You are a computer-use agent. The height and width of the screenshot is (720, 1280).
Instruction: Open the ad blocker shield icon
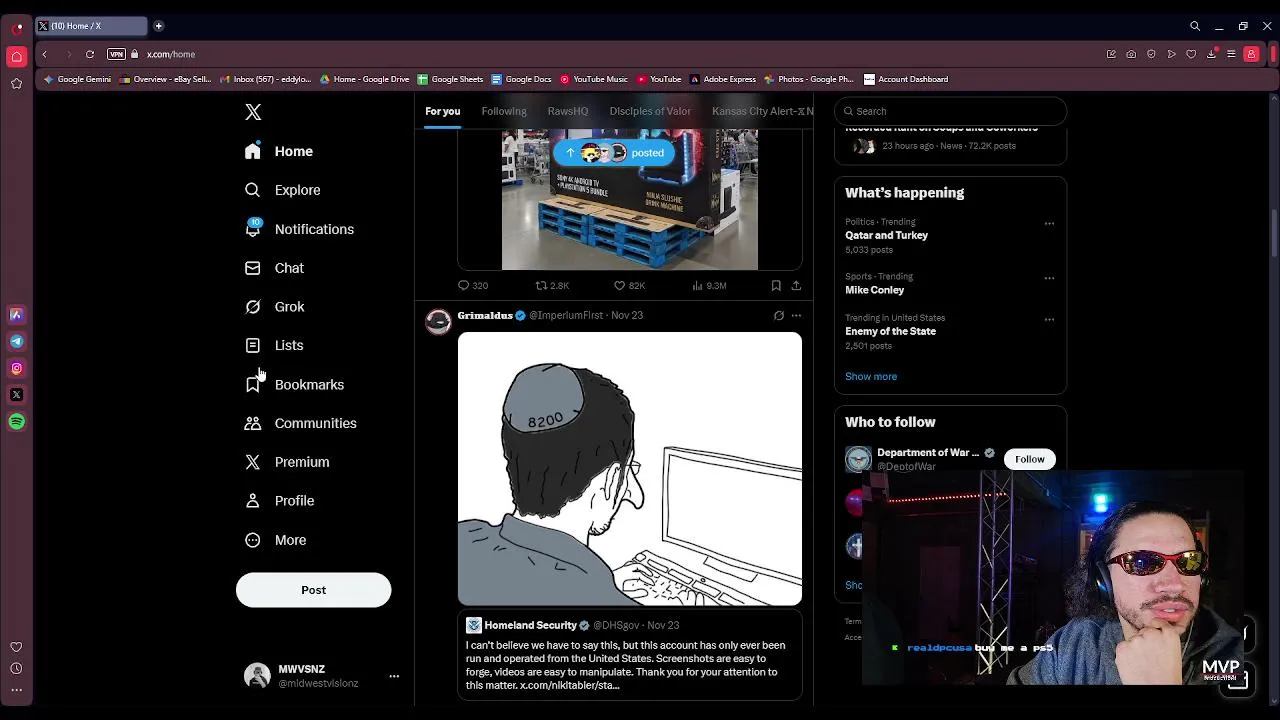pos(1151,54)
